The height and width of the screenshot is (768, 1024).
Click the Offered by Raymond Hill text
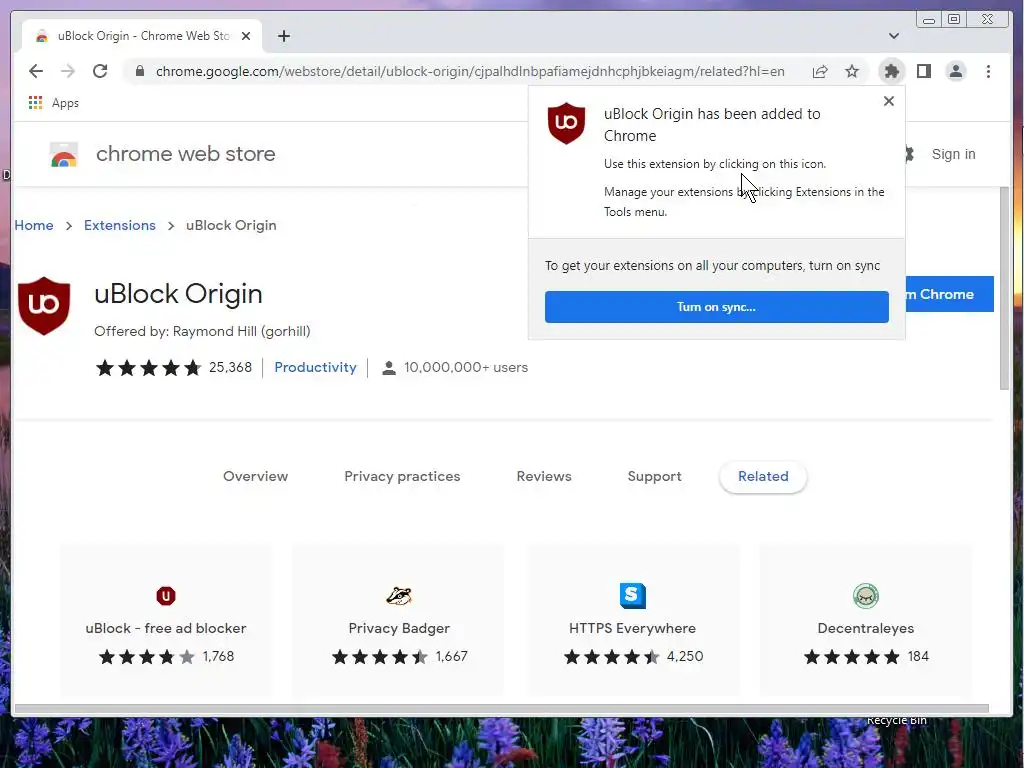(x=202, y=331)
